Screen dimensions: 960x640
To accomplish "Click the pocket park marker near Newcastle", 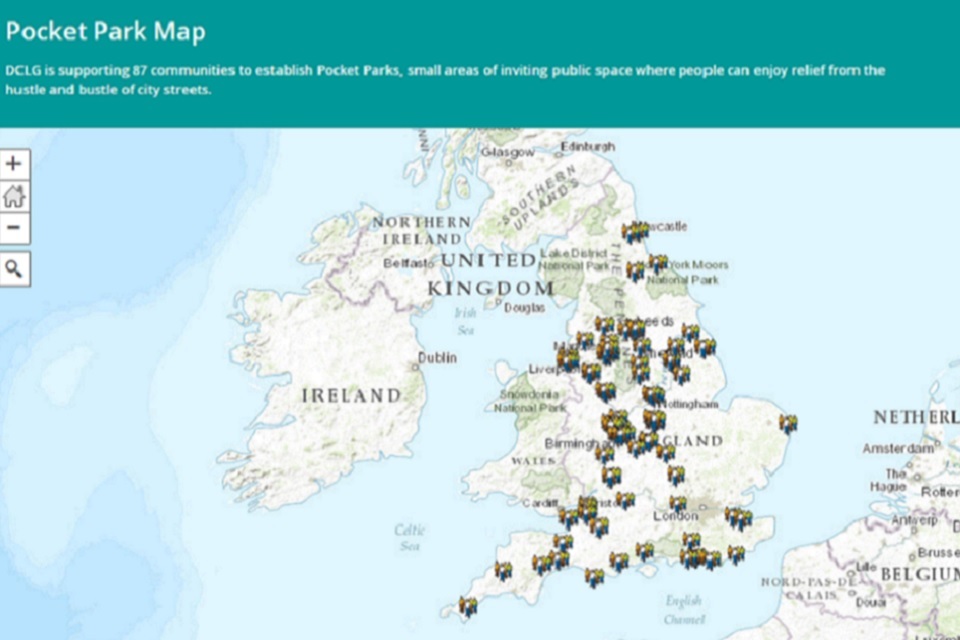I will click(x=633, y=232).
